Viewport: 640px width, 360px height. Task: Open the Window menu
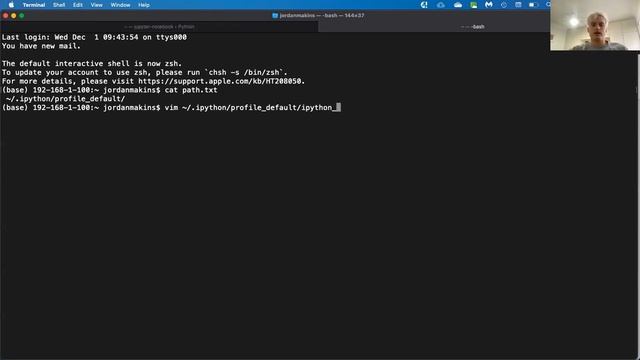[x=120, y=5]
